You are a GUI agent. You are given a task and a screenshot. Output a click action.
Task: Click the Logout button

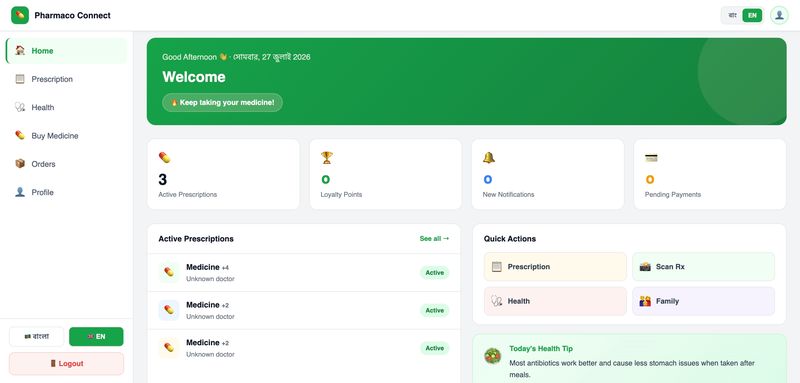point(66,364)
